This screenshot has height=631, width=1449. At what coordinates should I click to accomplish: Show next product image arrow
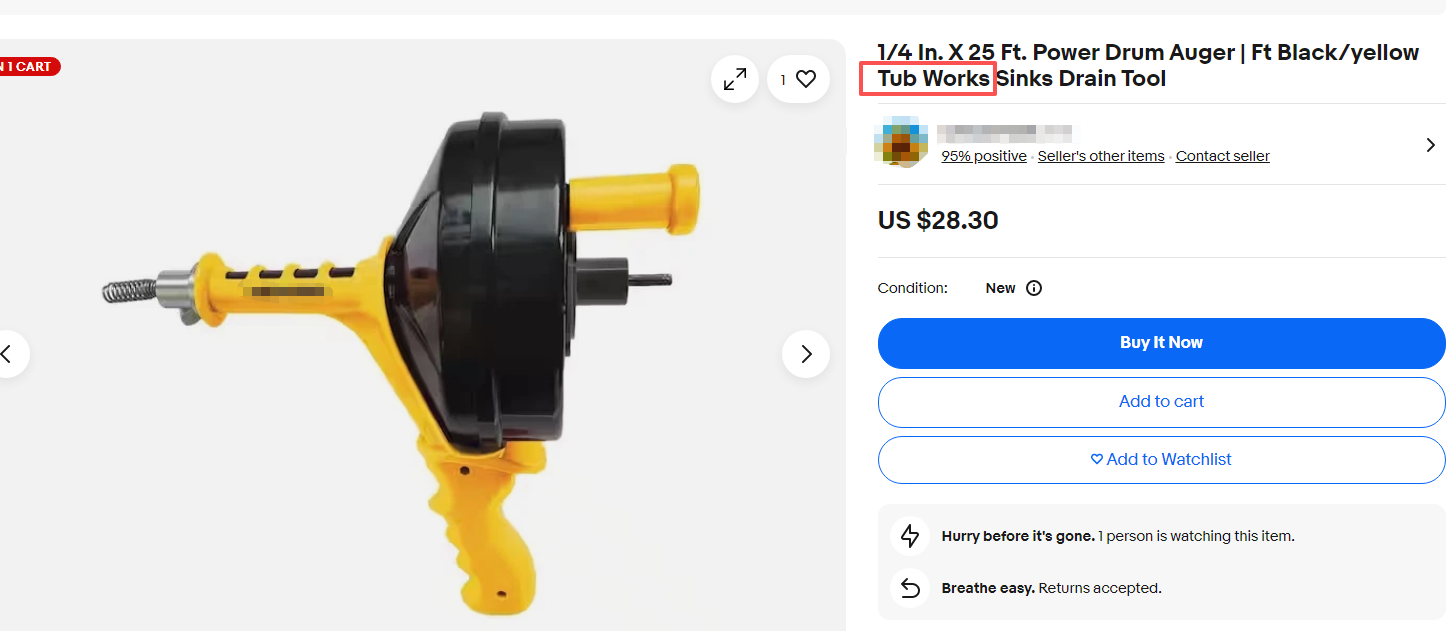(x=806, y=354)
